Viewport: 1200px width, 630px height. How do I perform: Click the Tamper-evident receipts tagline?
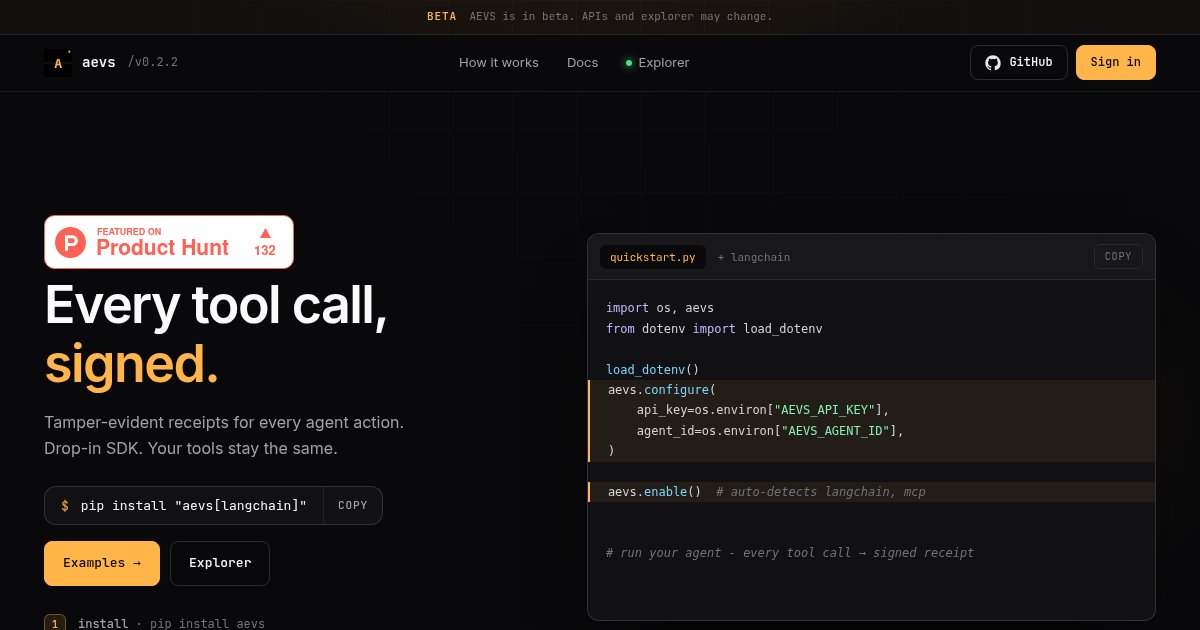click(224, 422)
